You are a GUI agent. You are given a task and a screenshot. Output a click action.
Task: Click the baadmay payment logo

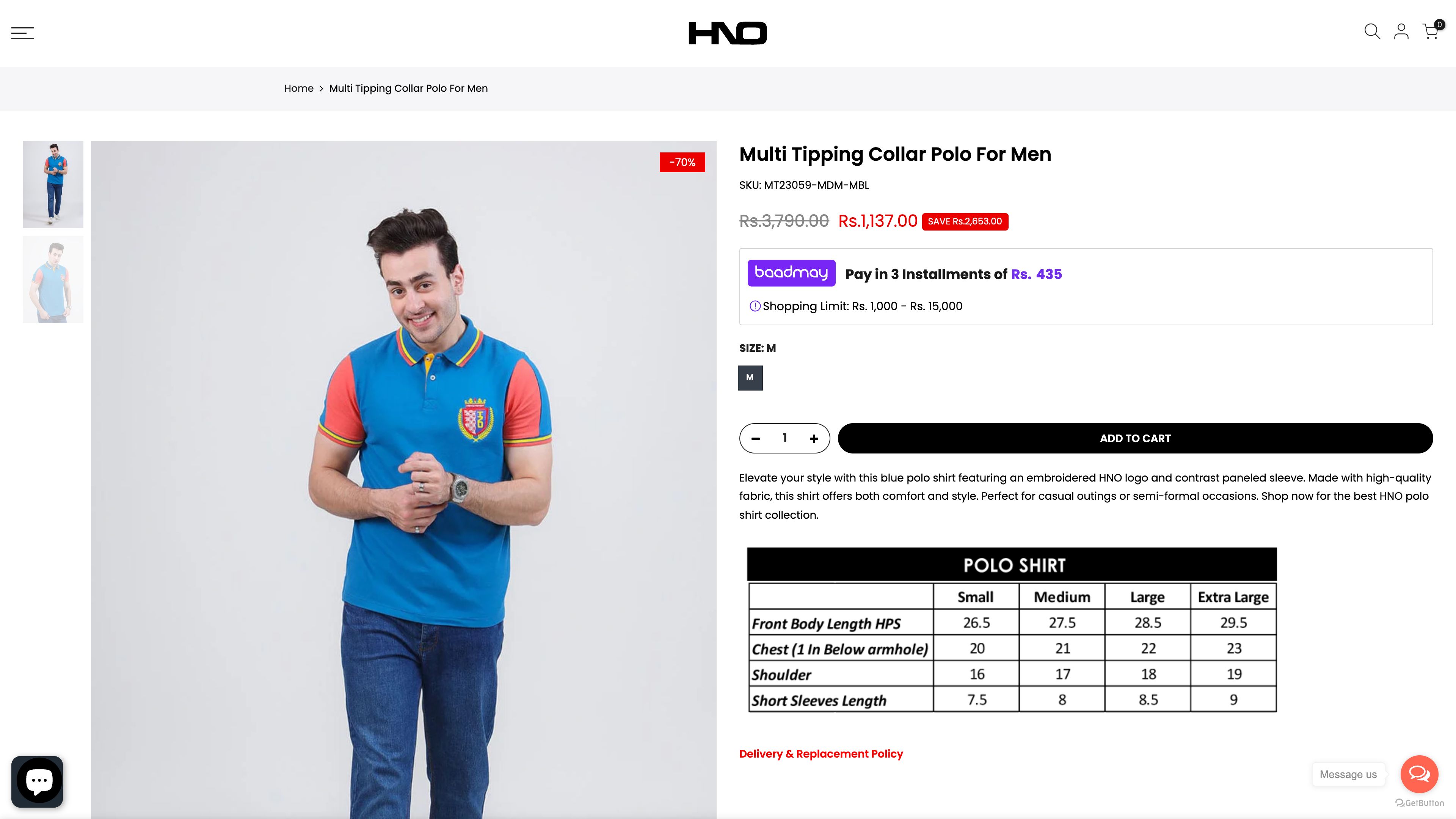coord(791,273)
